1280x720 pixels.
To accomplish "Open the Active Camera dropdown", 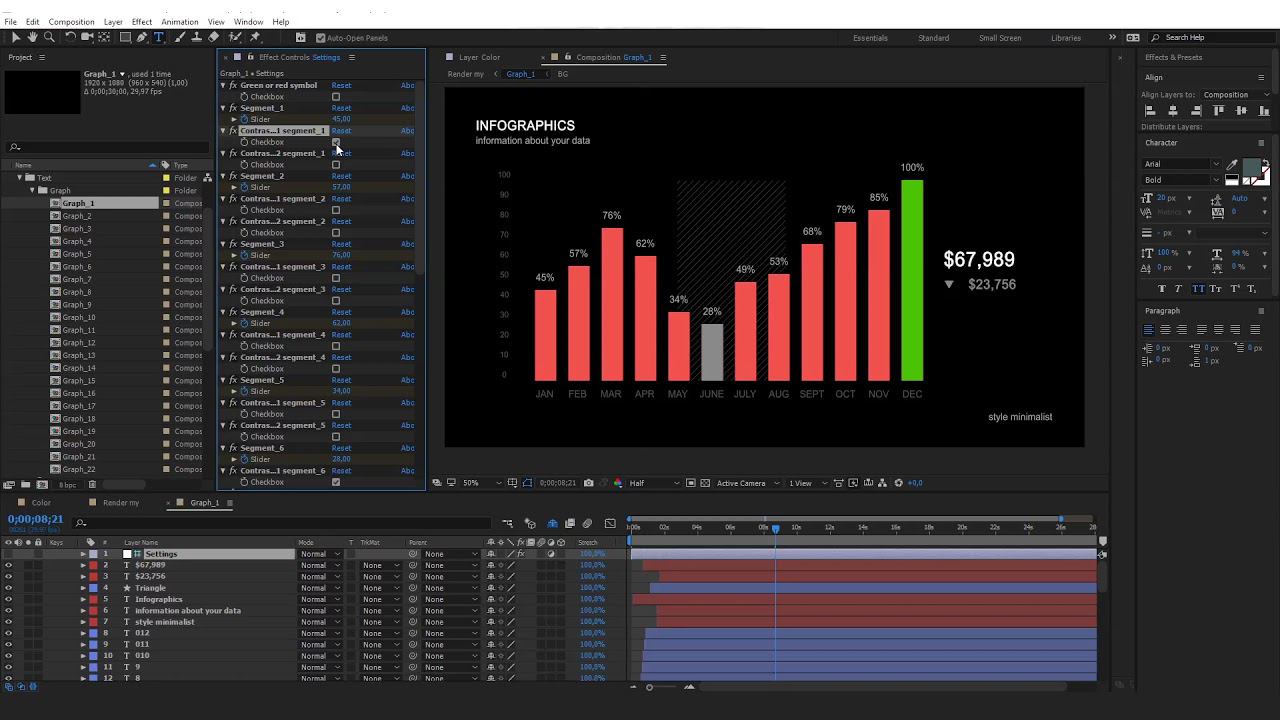I will [748, 483].
